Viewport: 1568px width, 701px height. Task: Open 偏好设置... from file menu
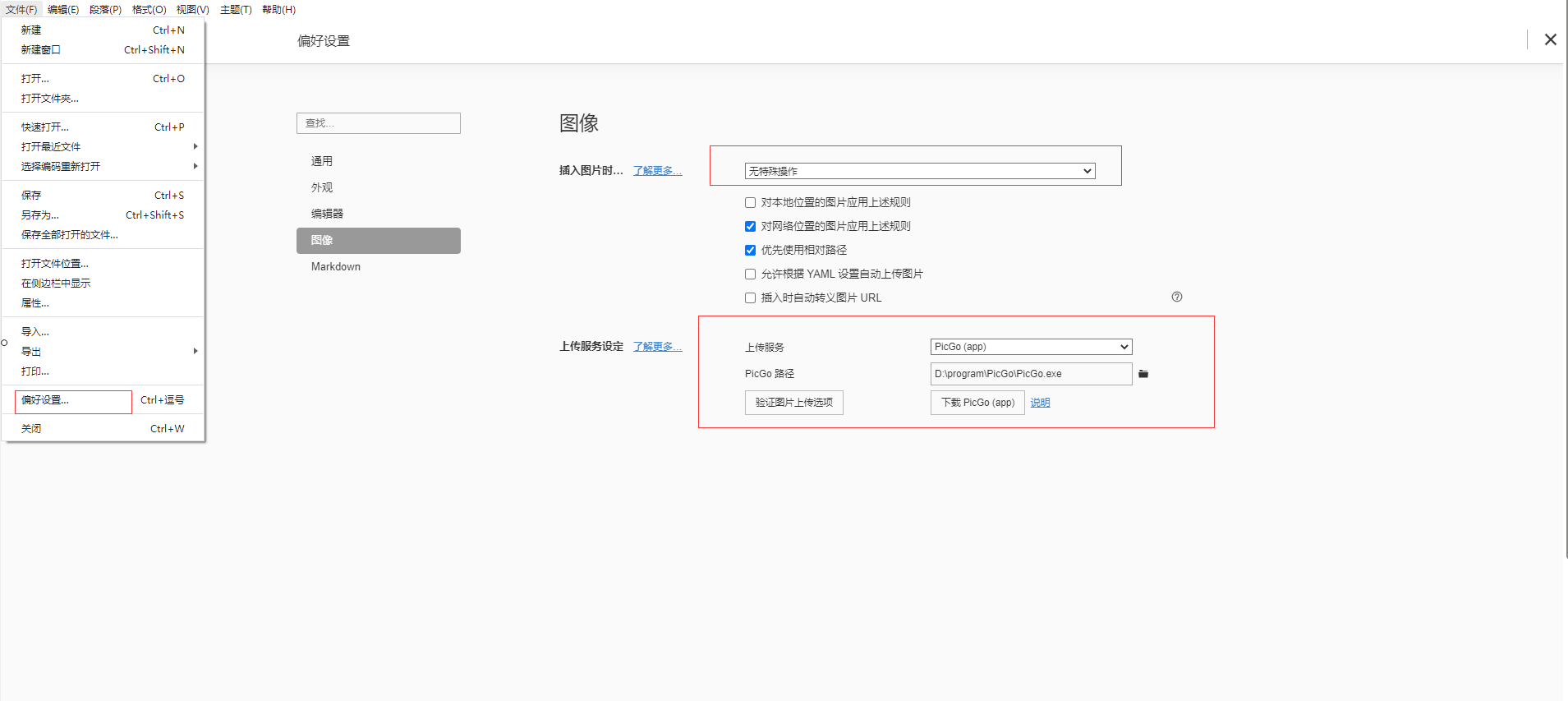click(103, 400)
